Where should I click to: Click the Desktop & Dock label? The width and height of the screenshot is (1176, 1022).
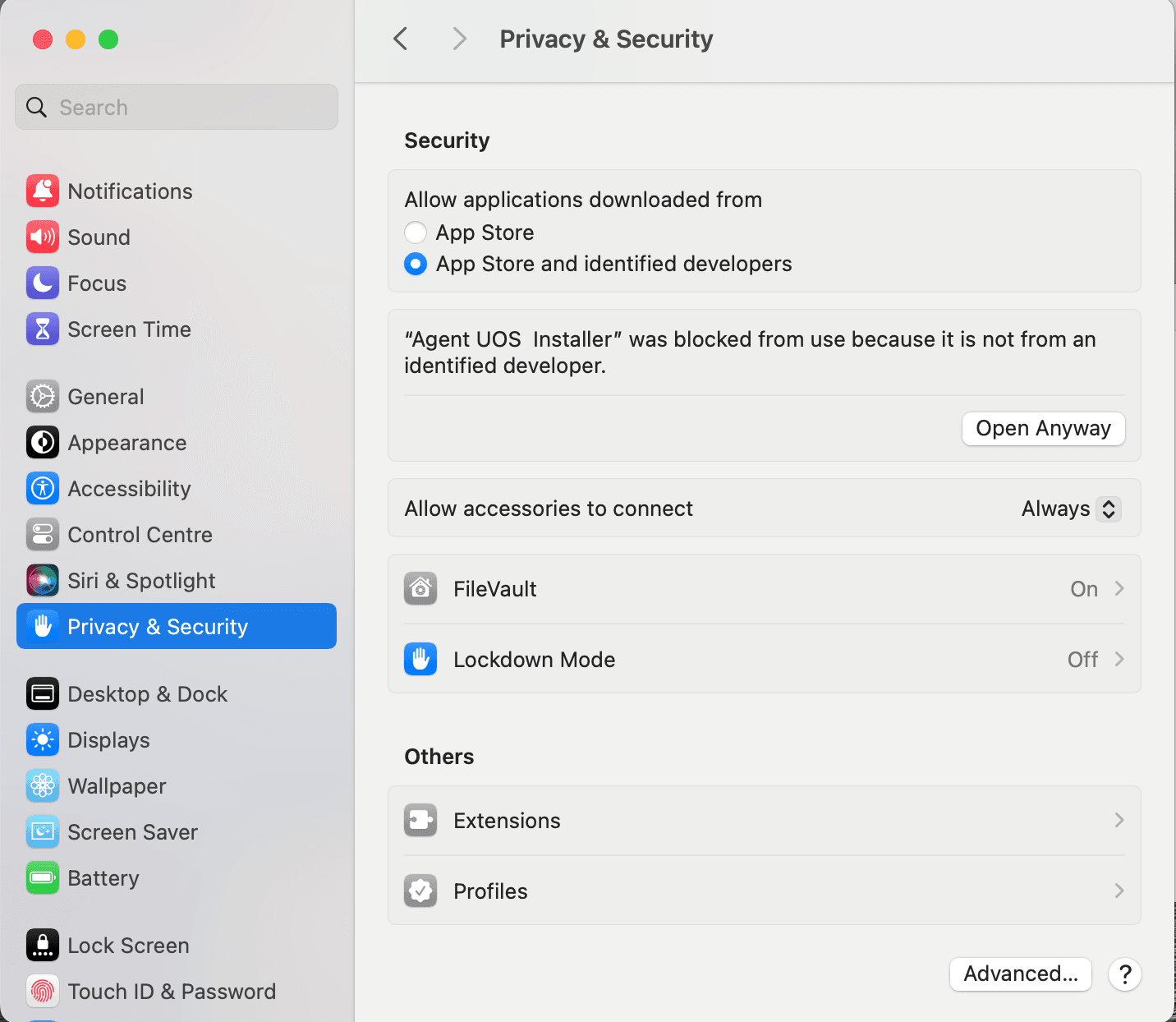pos(147,694)
